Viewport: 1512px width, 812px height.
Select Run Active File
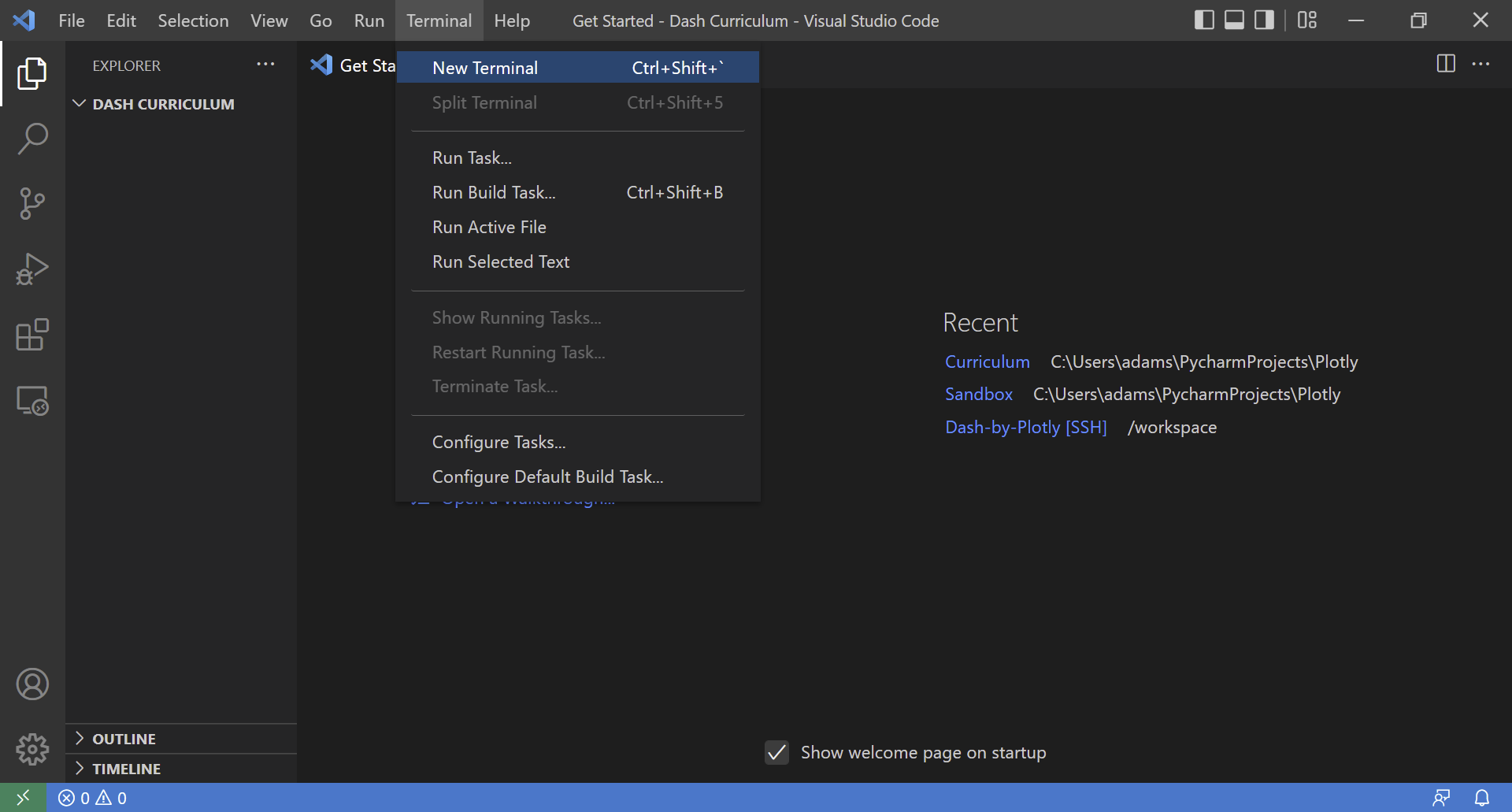[x=578, y=227]
